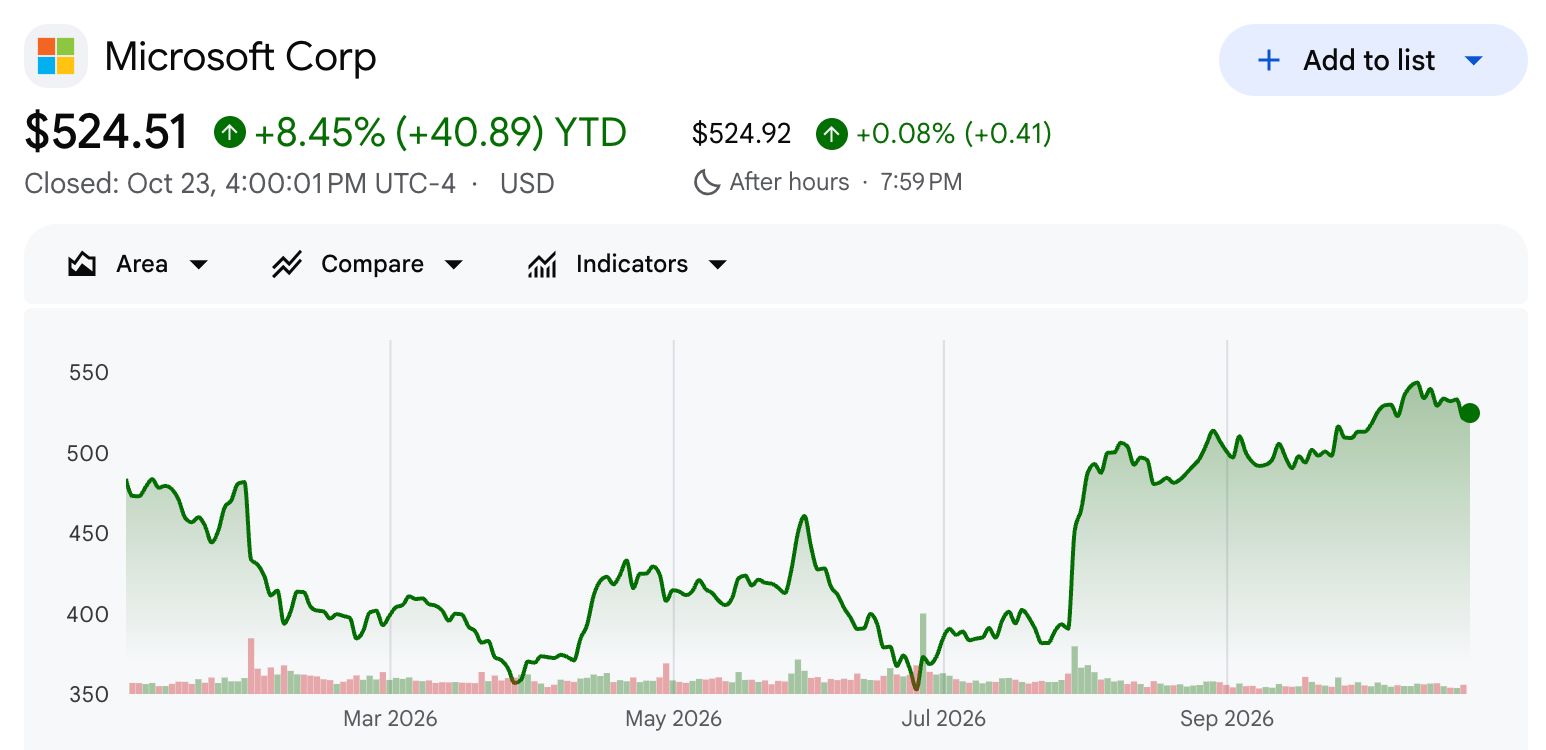Screen dimensions: 1546x750
Task: Click the $524.51 closing price
Action: pyautogui.click(x=107, y=132)
